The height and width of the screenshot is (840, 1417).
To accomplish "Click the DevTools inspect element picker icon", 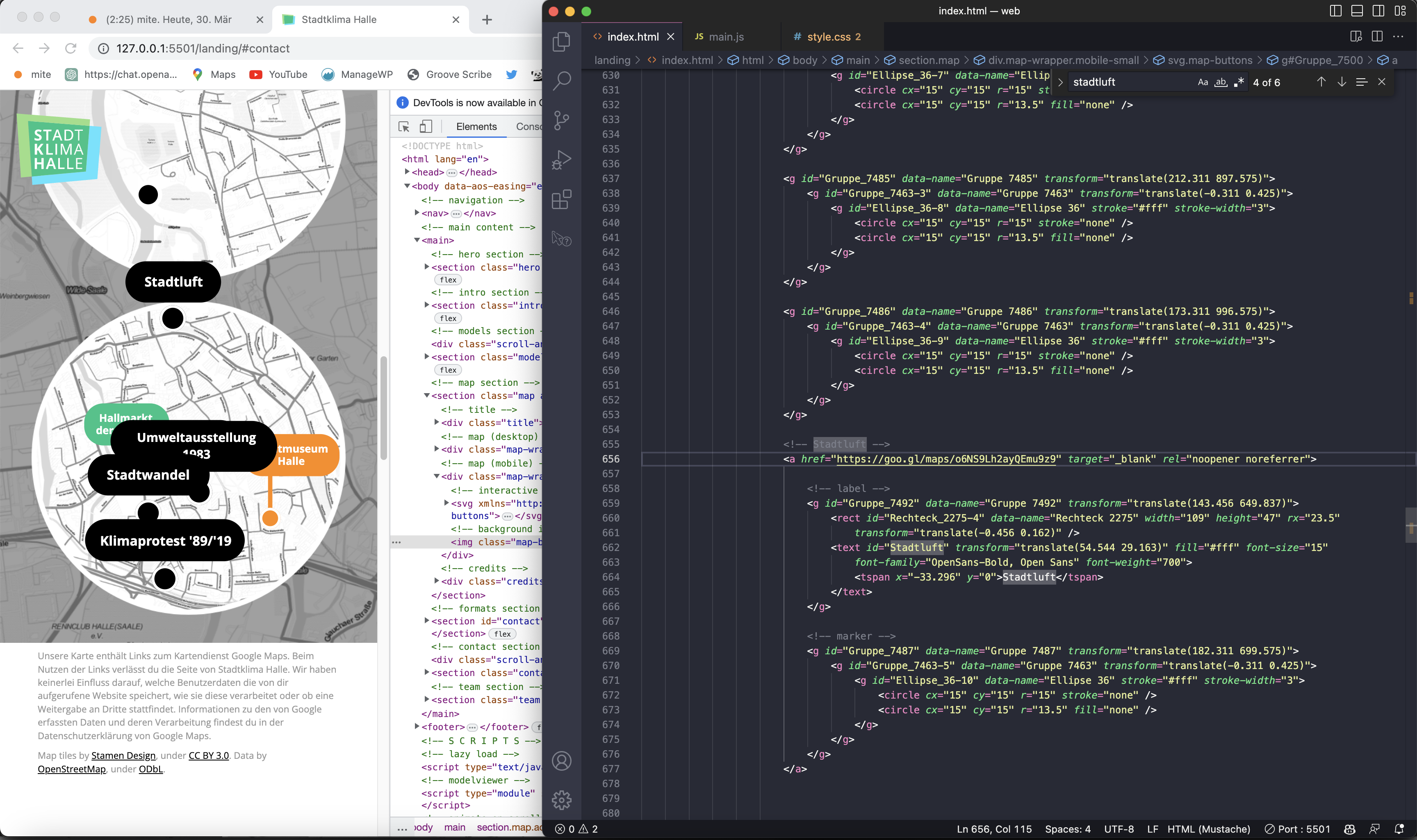I will (x=403, y=127).
